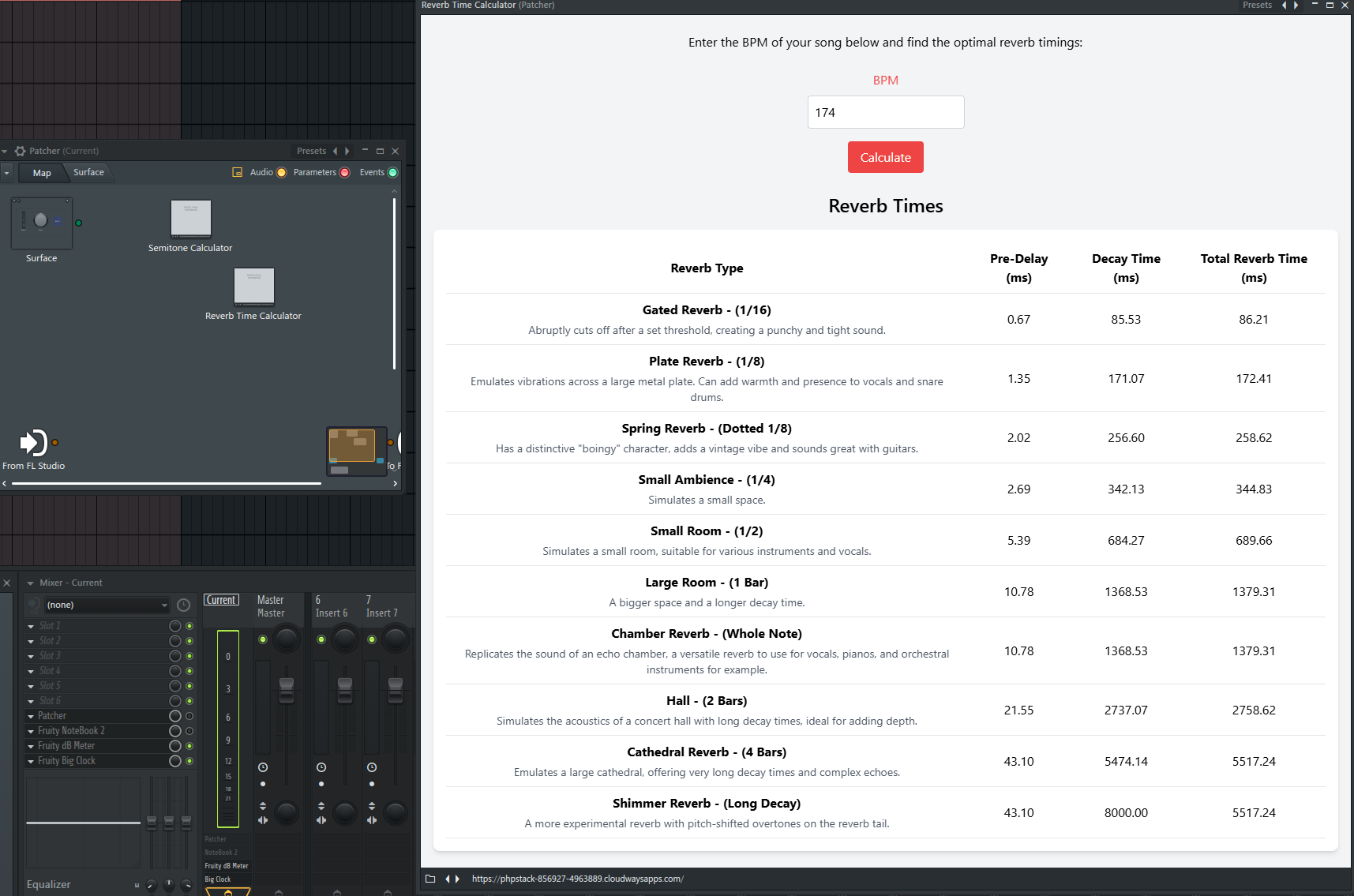
Task: Click the BPM input field
Action: 886,112
